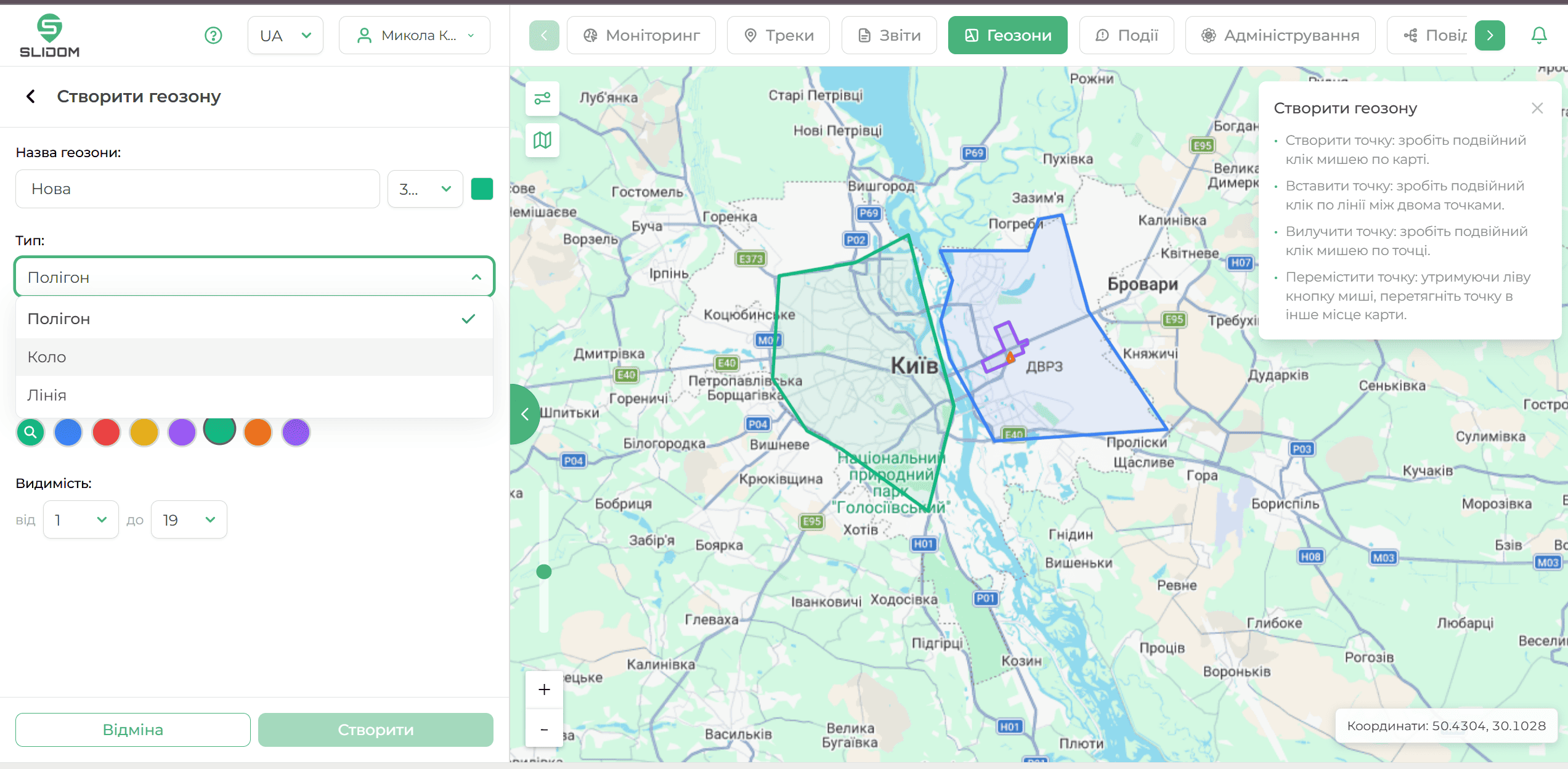Collapse the side panel with green arrow
The height and width of the screenshot is (769, 1568).
coord(524,414)
